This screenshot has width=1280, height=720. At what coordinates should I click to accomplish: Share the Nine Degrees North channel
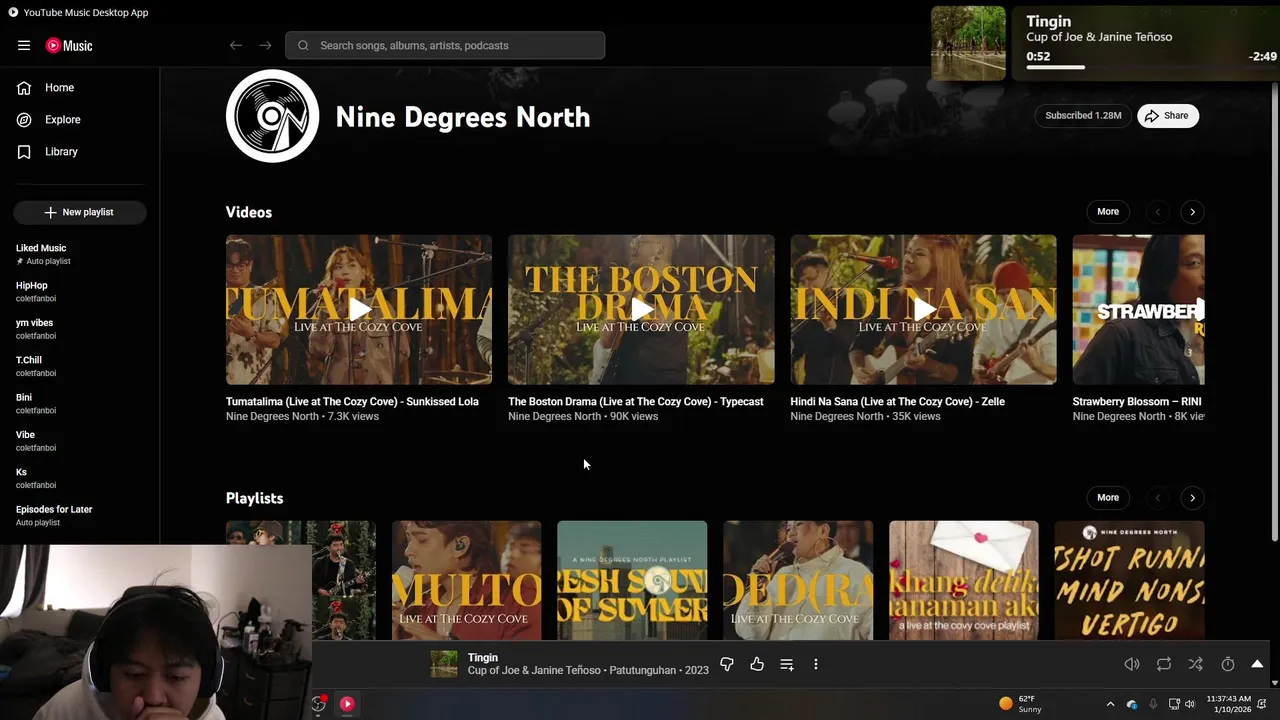coord(1167,116)
